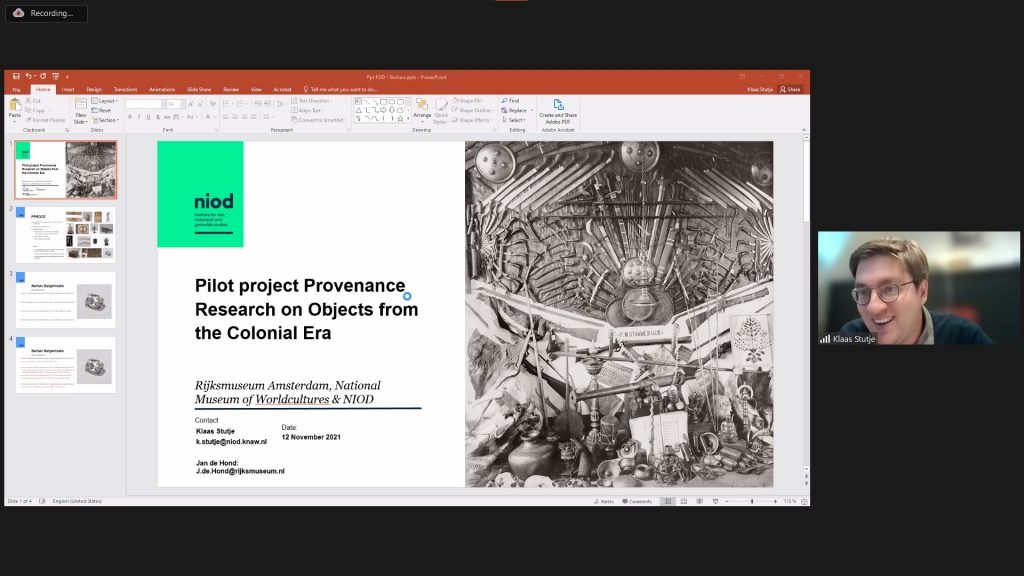
Task: Toggle italic formatting in the Font group
Action: click(x=139, y=115)
